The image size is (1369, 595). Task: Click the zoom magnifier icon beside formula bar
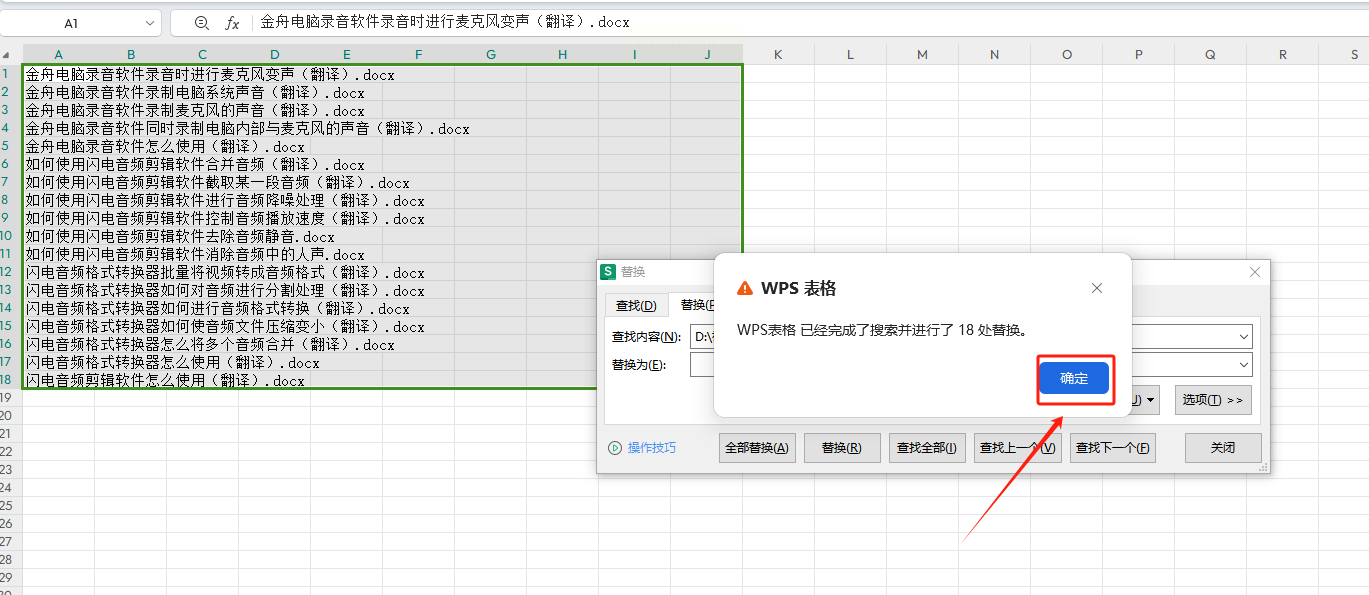pos(201,22)
